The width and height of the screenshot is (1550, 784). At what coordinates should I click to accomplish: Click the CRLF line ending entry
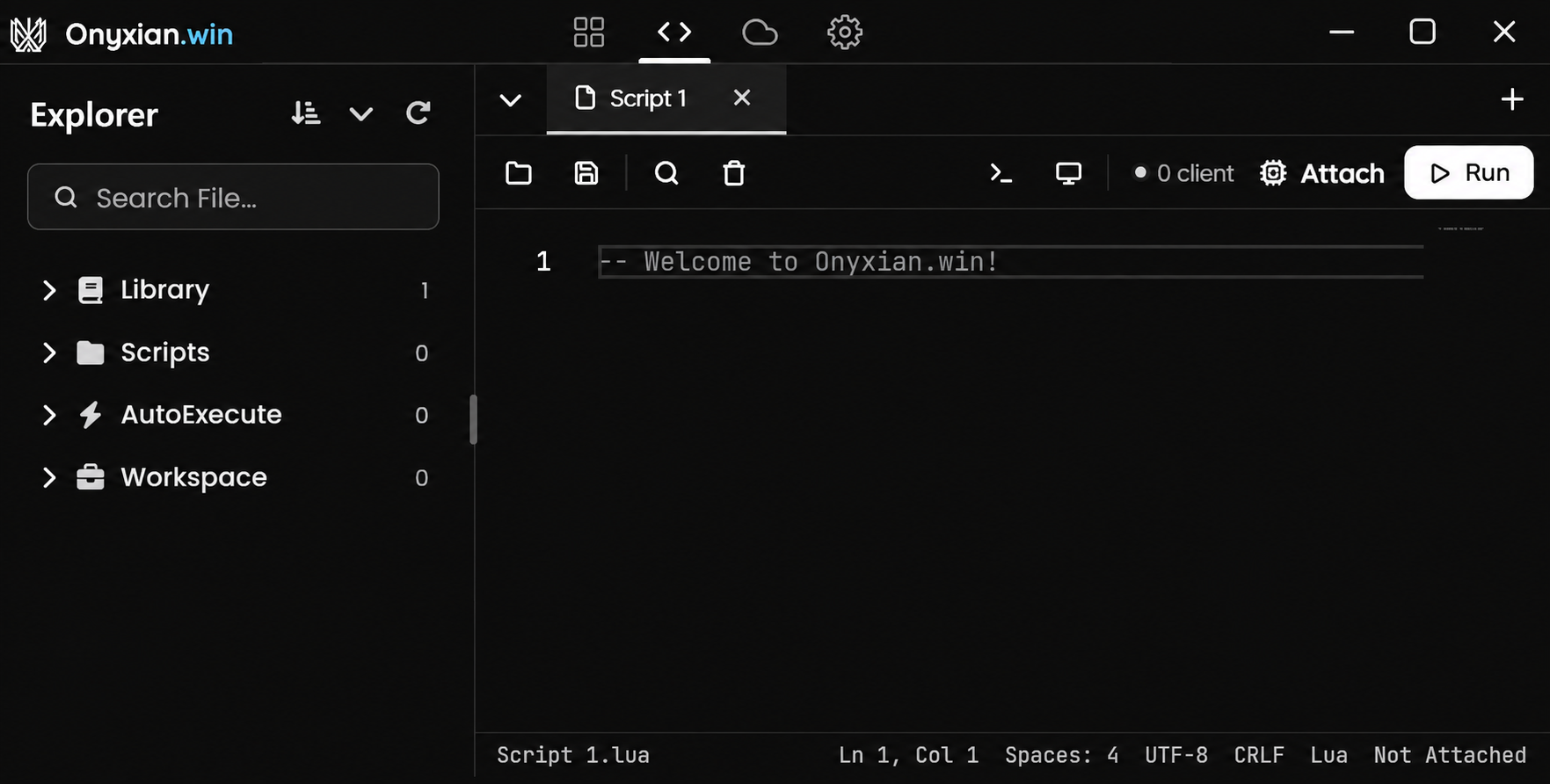click(1259, 755)
